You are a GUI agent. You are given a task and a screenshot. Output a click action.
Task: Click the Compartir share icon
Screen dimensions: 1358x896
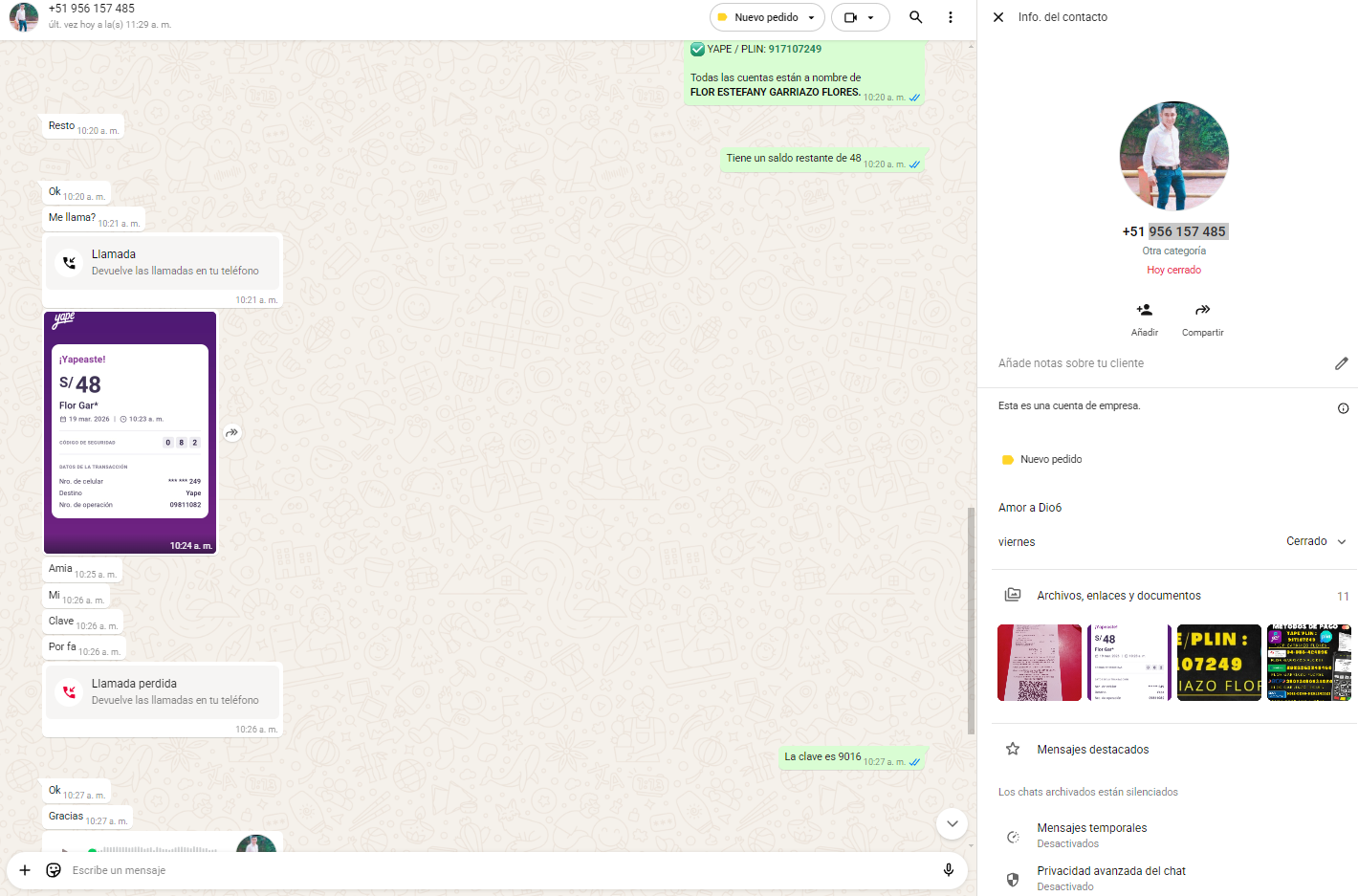1202,311
